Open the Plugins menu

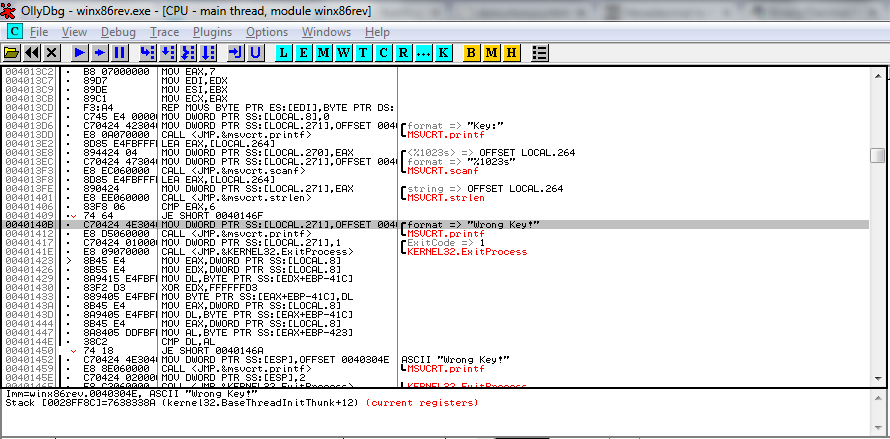(212, 32)
